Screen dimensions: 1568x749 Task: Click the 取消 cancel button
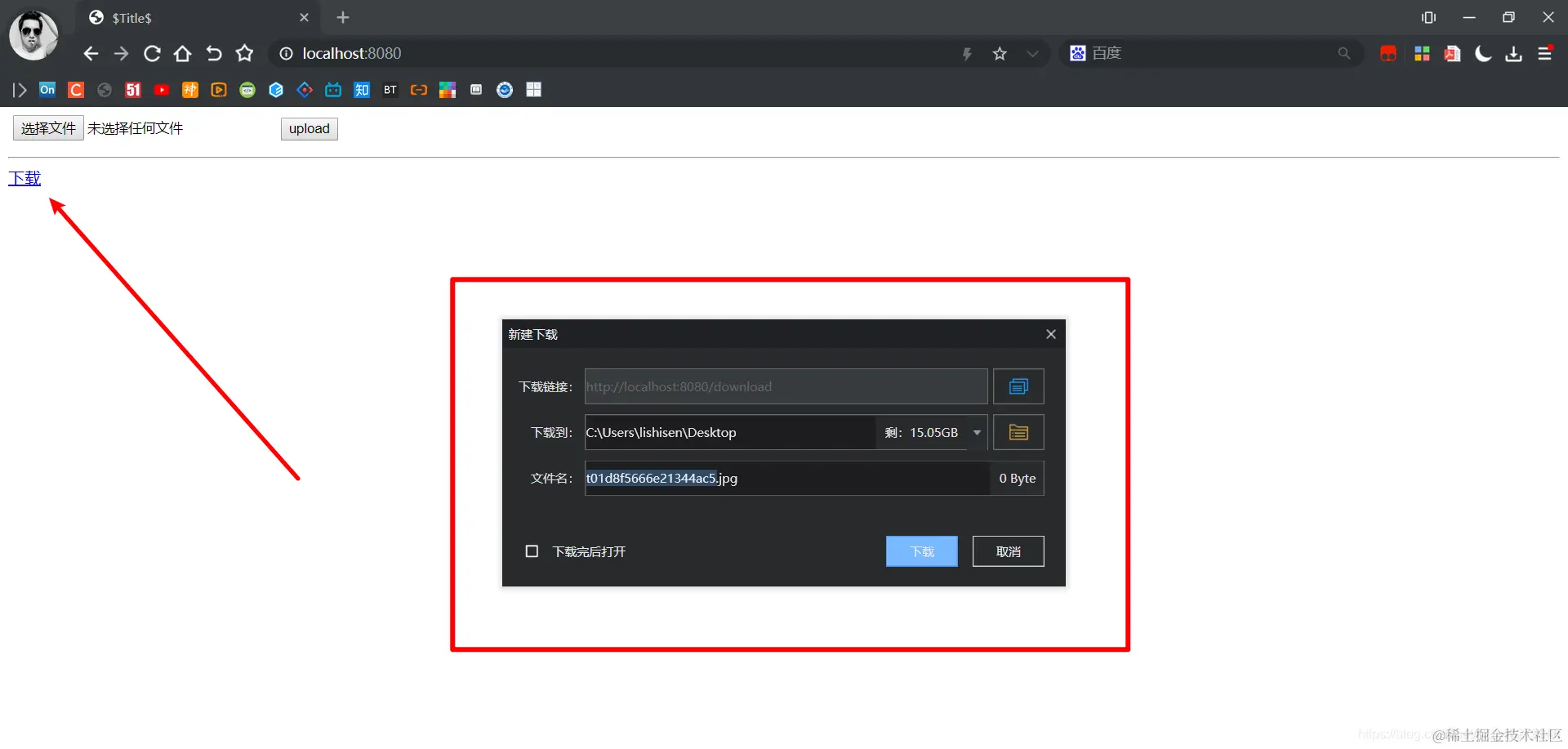point(1009,551)
